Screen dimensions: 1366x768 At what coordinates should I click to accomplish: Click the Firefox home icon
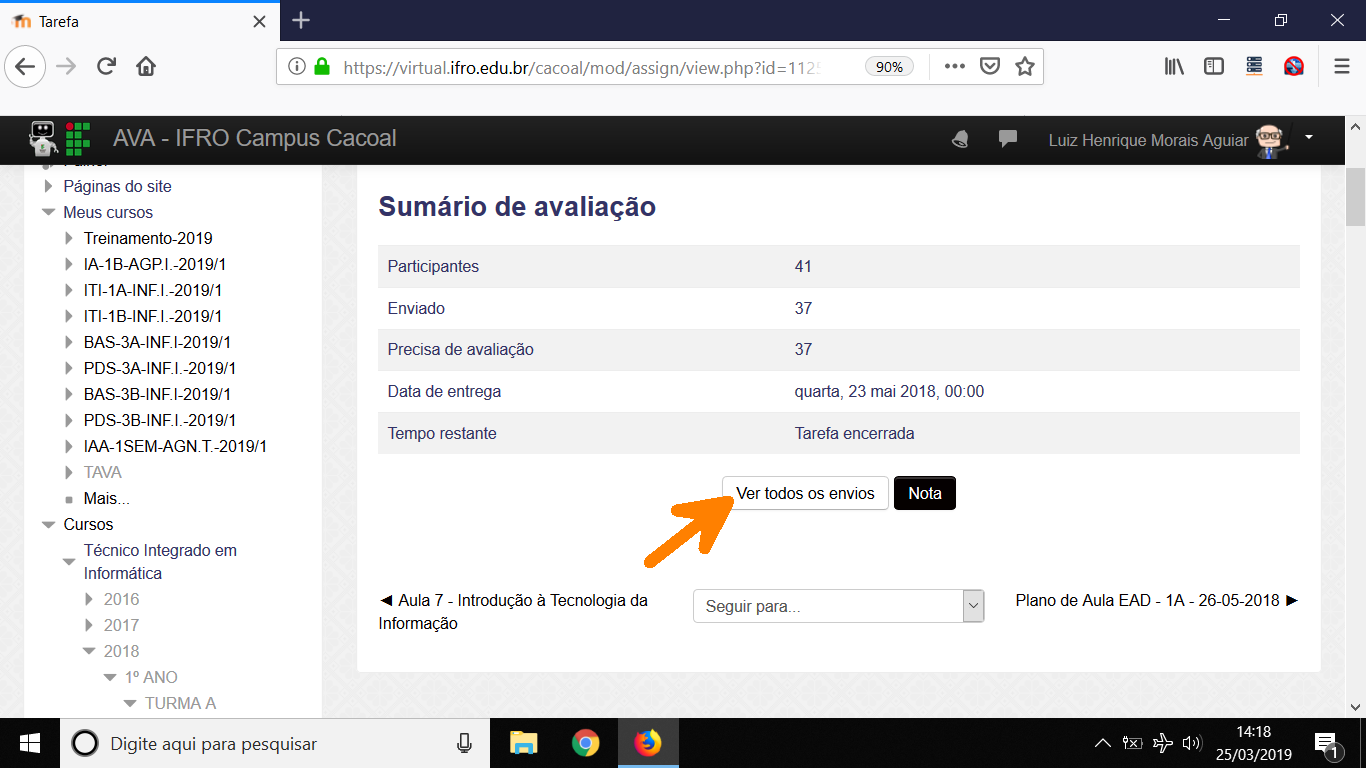pos(146,67)
